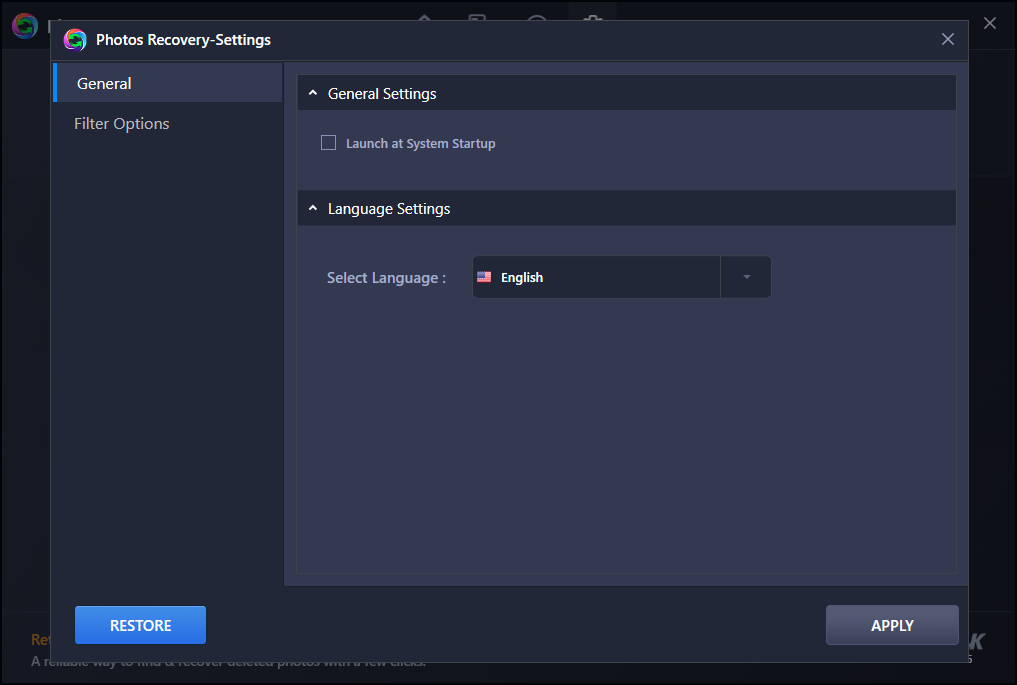Close the main Photos Recovery window
Screen dimensions: 1017x685
(989, 23)
